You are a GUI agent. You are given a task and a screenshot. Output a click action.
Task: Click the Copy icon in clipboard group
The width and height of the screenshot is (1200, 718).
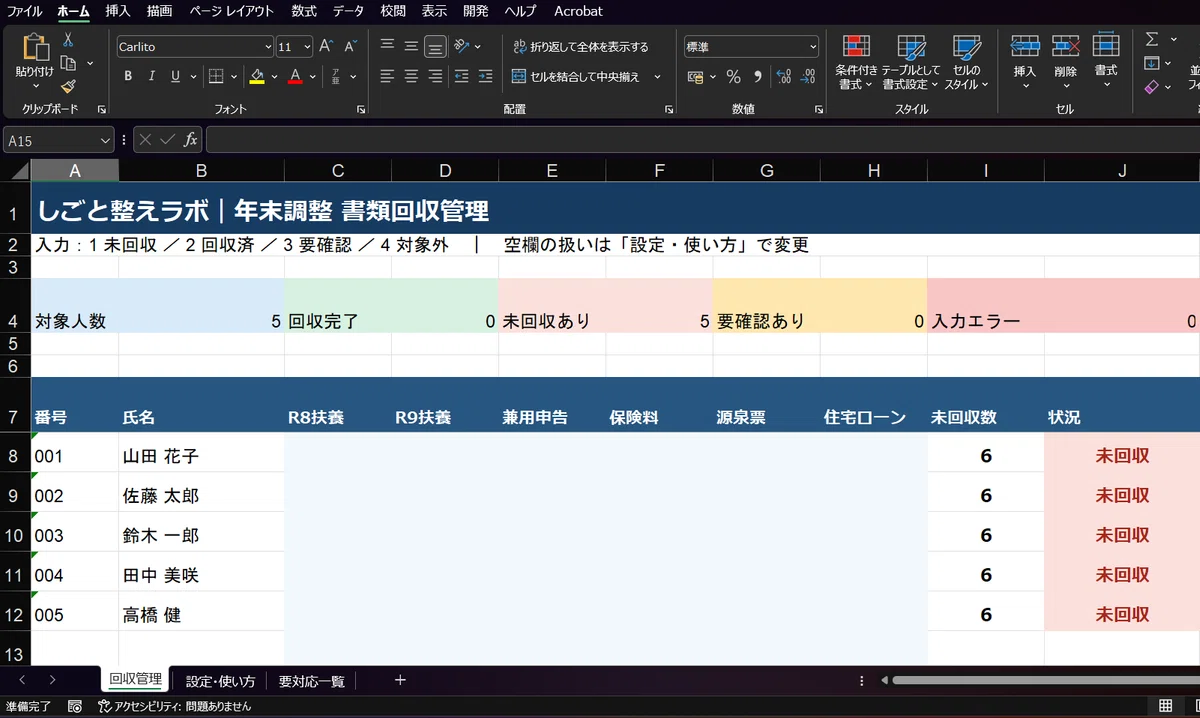click(68, 63)
